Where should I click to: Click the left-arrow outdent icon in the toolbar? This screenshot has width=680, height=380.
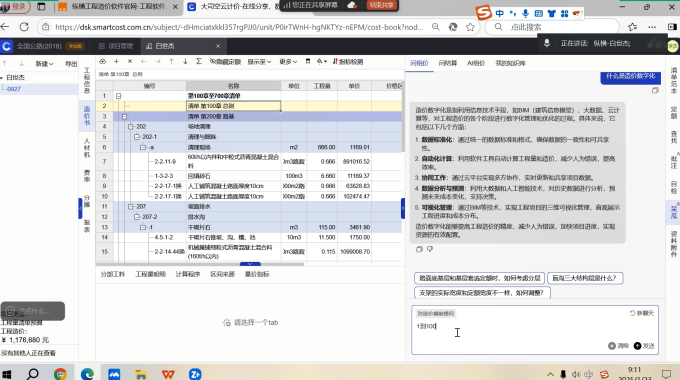coord(144,62)
